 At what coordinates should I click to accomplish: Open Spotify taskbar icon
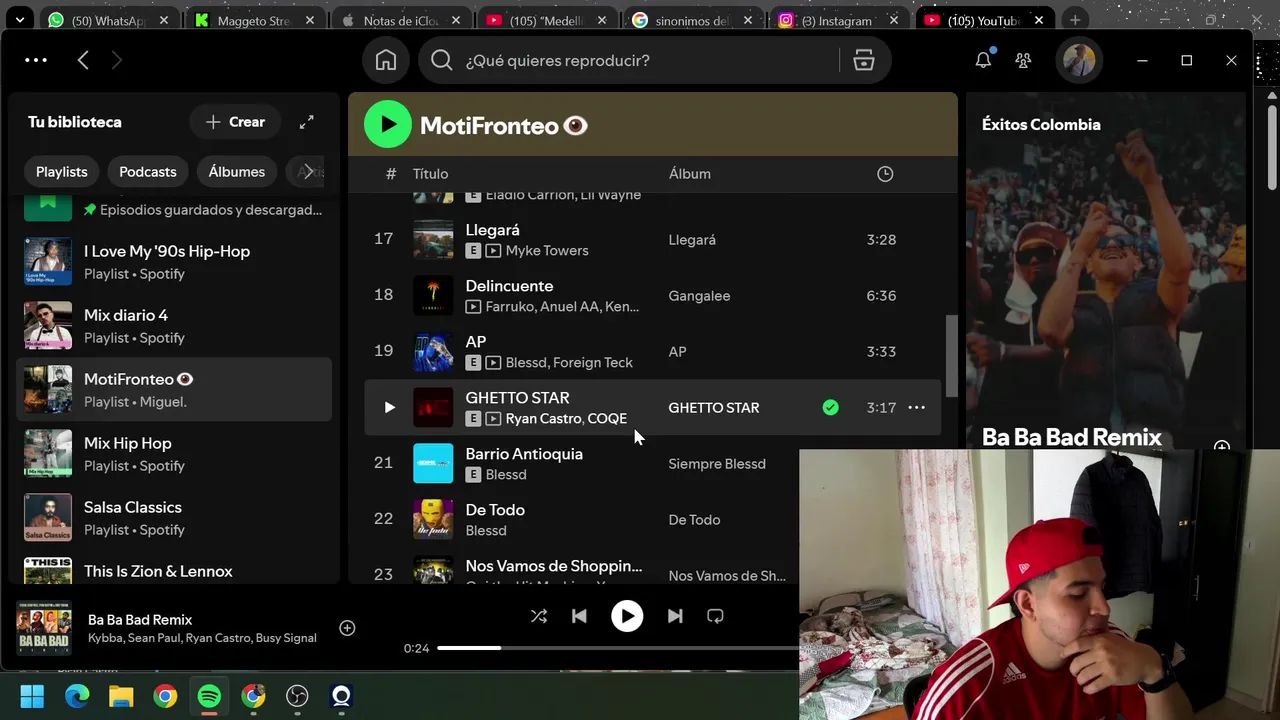tap(209, 696)
